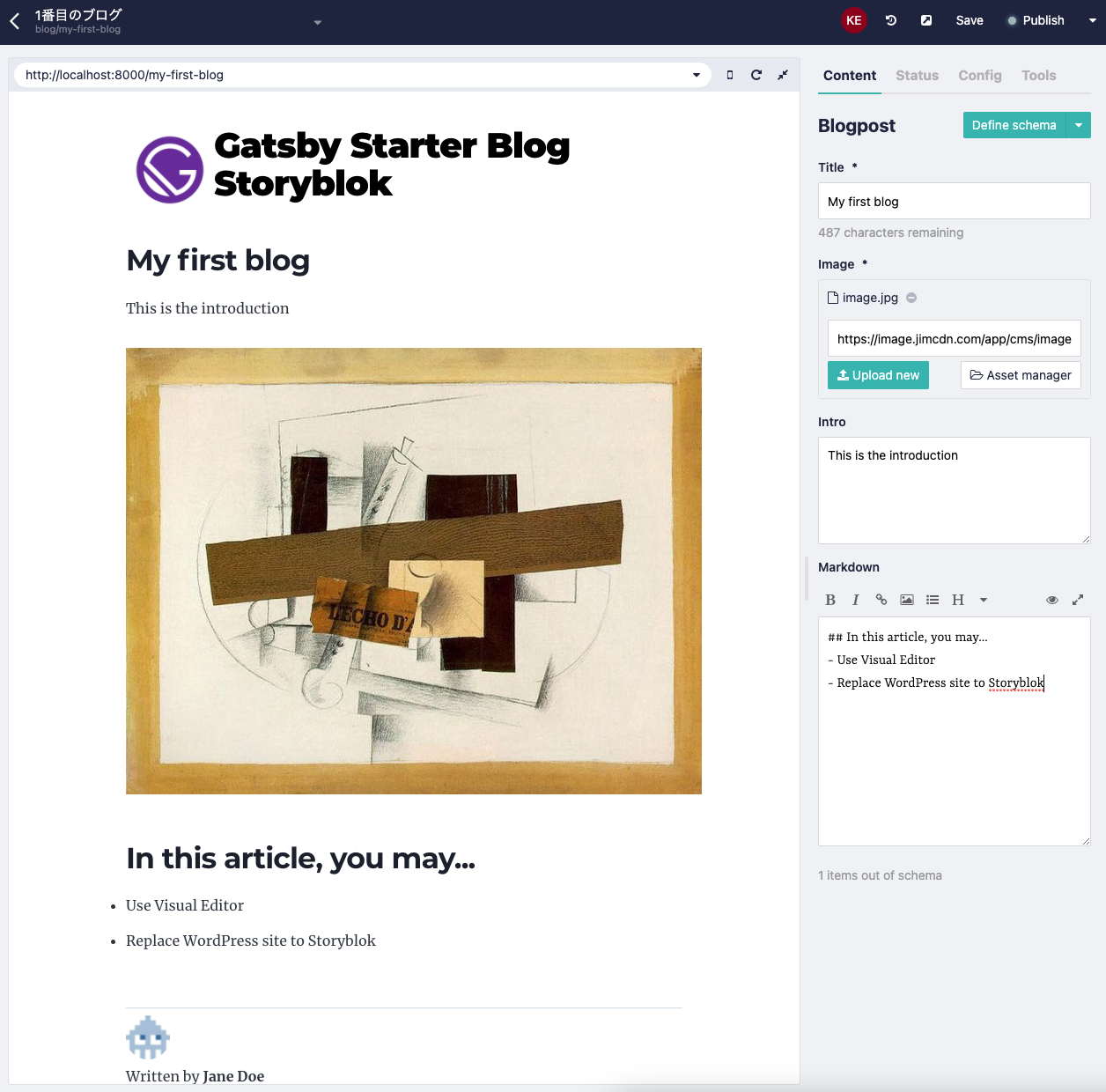
Task: Click 'This is the introduction' preview text
Action: 207,308
